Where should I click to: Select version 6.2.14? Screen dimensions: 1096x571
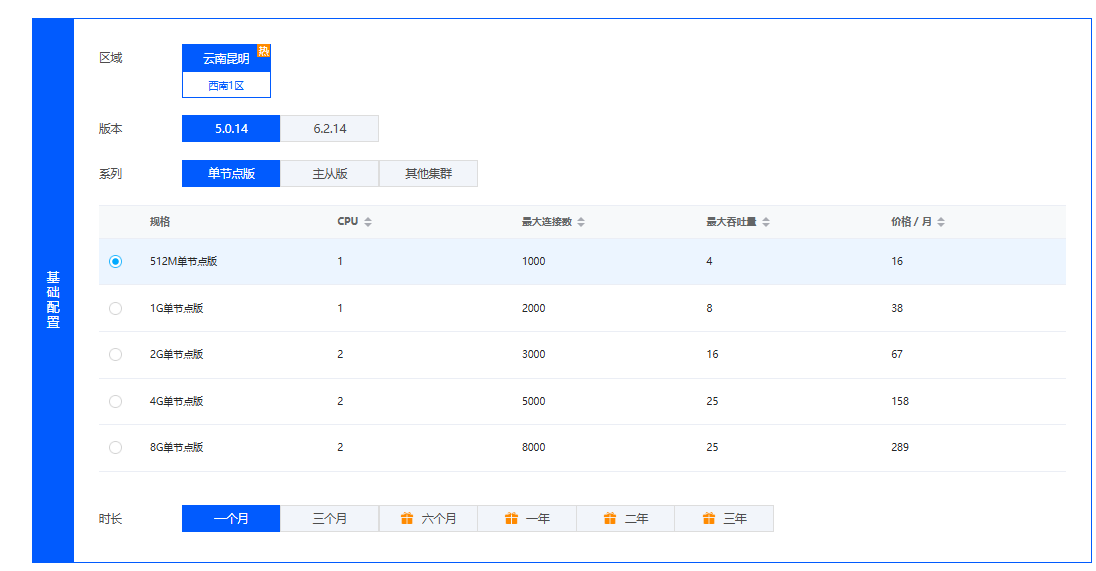(x=329, y=128)
